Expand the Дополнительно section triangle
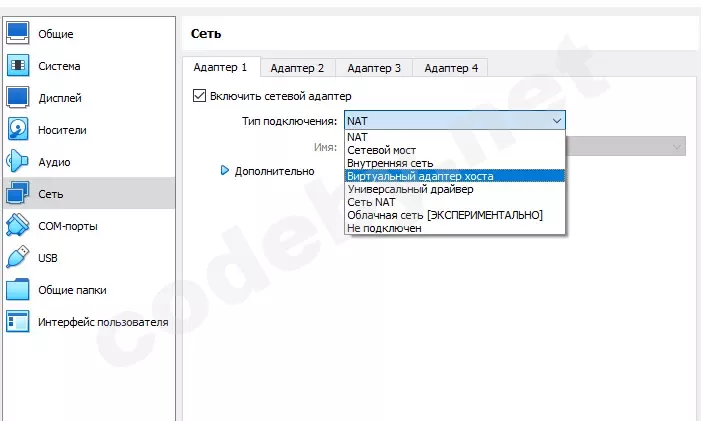The width and height of the screenshot is (701, 421). (x=225, y=171)
